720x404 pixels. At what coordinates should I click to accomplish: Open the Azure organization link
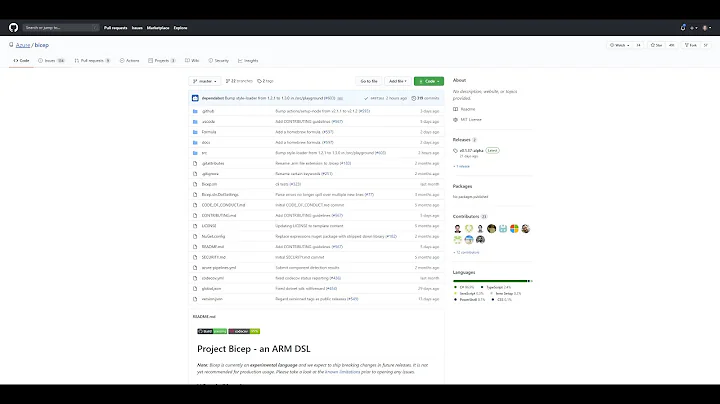pyautogui.click(x=23, y=45)
